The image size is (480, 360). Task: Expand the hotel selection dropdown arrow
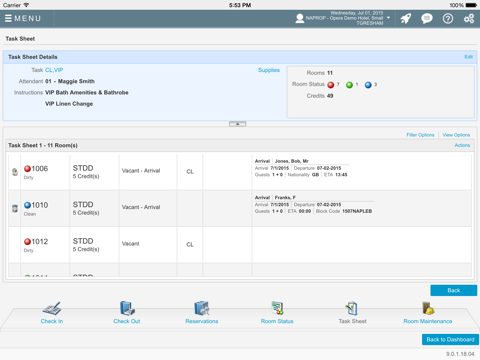click(x=388, y=18)
